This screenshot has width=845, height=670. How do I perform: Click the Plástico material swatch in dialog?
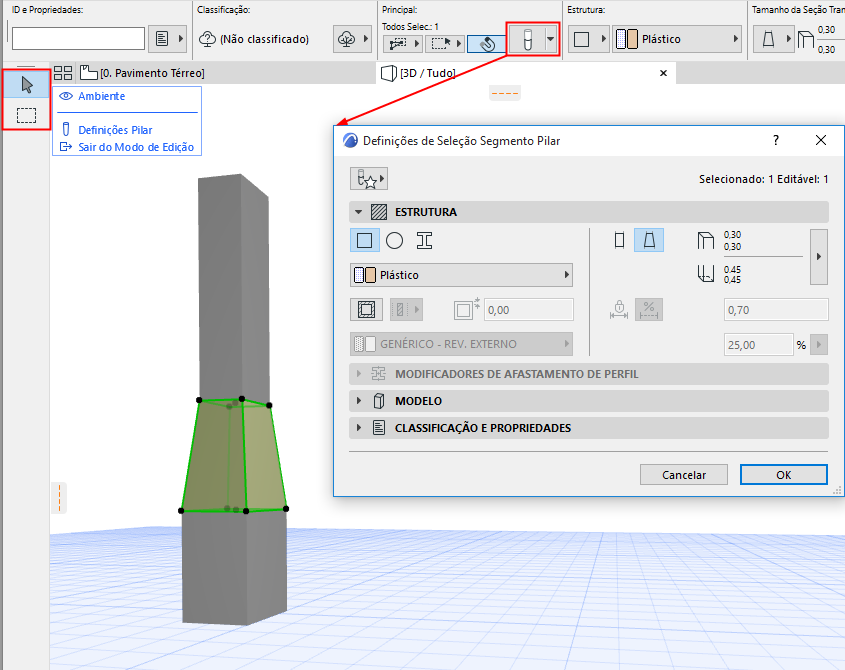tap(365, 275)
